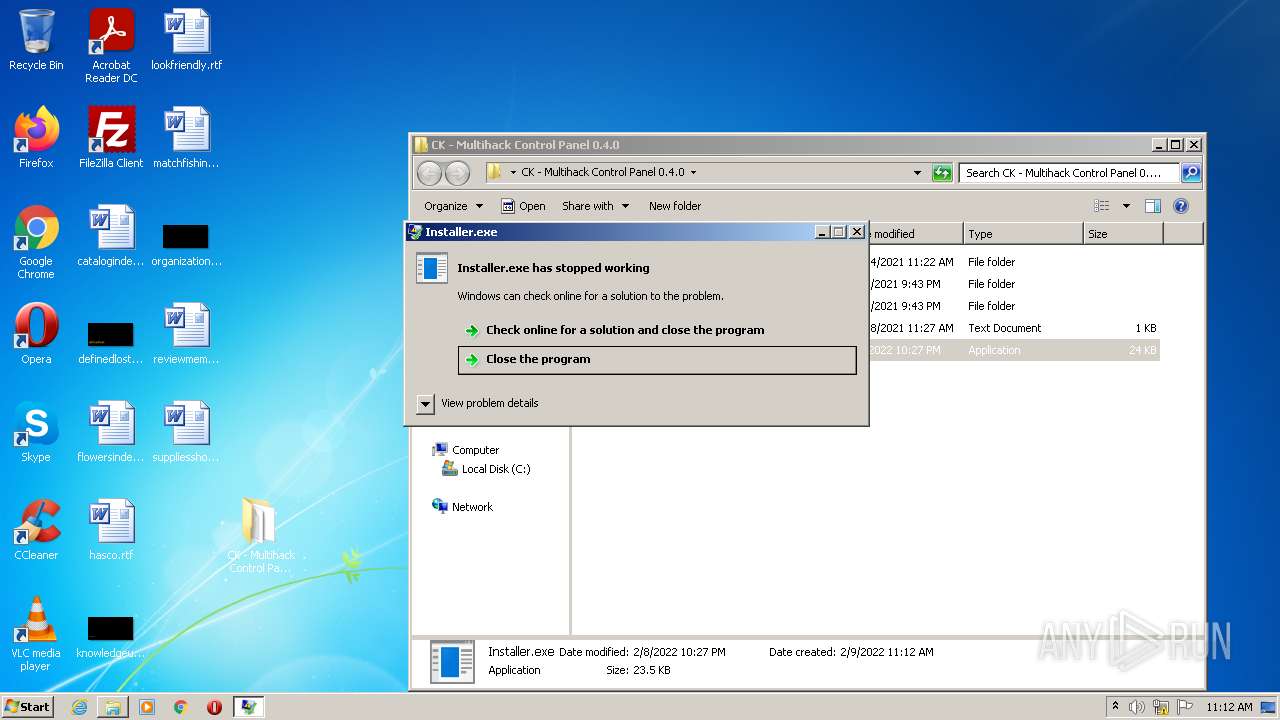1280x720 pixels.
Task: Click the Action Center flag tray icon
Action: 1183,707
